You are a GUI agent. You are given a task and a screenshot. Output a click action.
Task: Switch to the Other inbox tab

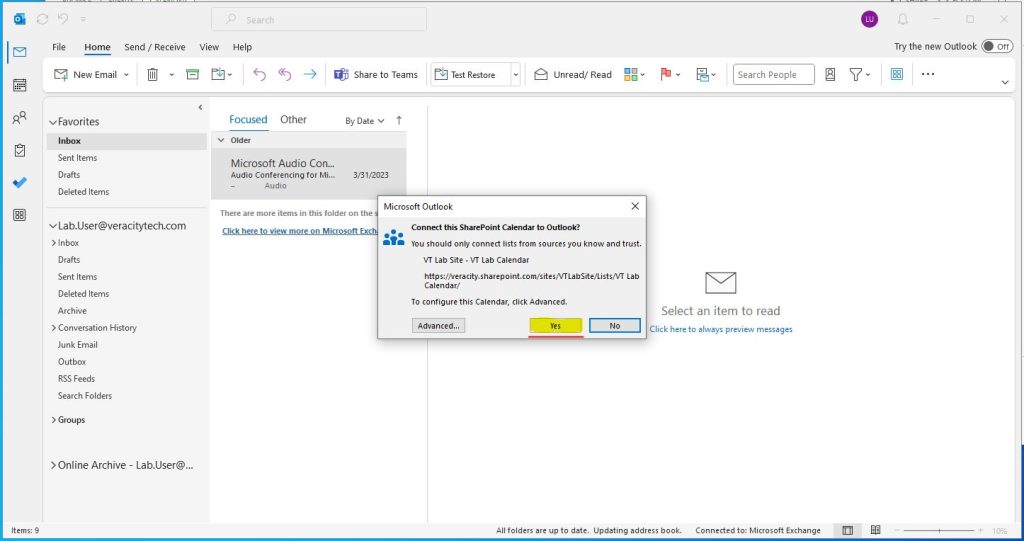293,119
